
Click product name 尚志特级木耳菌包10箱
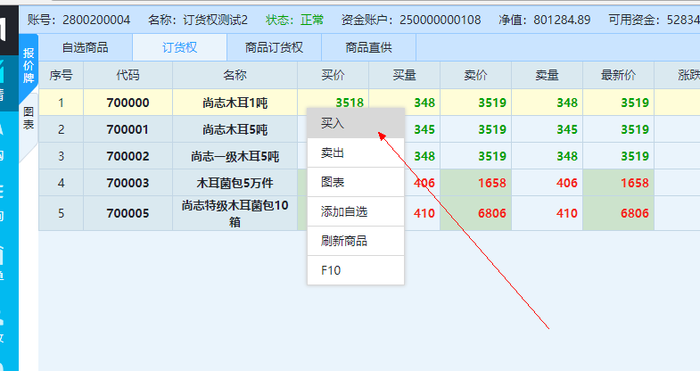tap(235, 213)
